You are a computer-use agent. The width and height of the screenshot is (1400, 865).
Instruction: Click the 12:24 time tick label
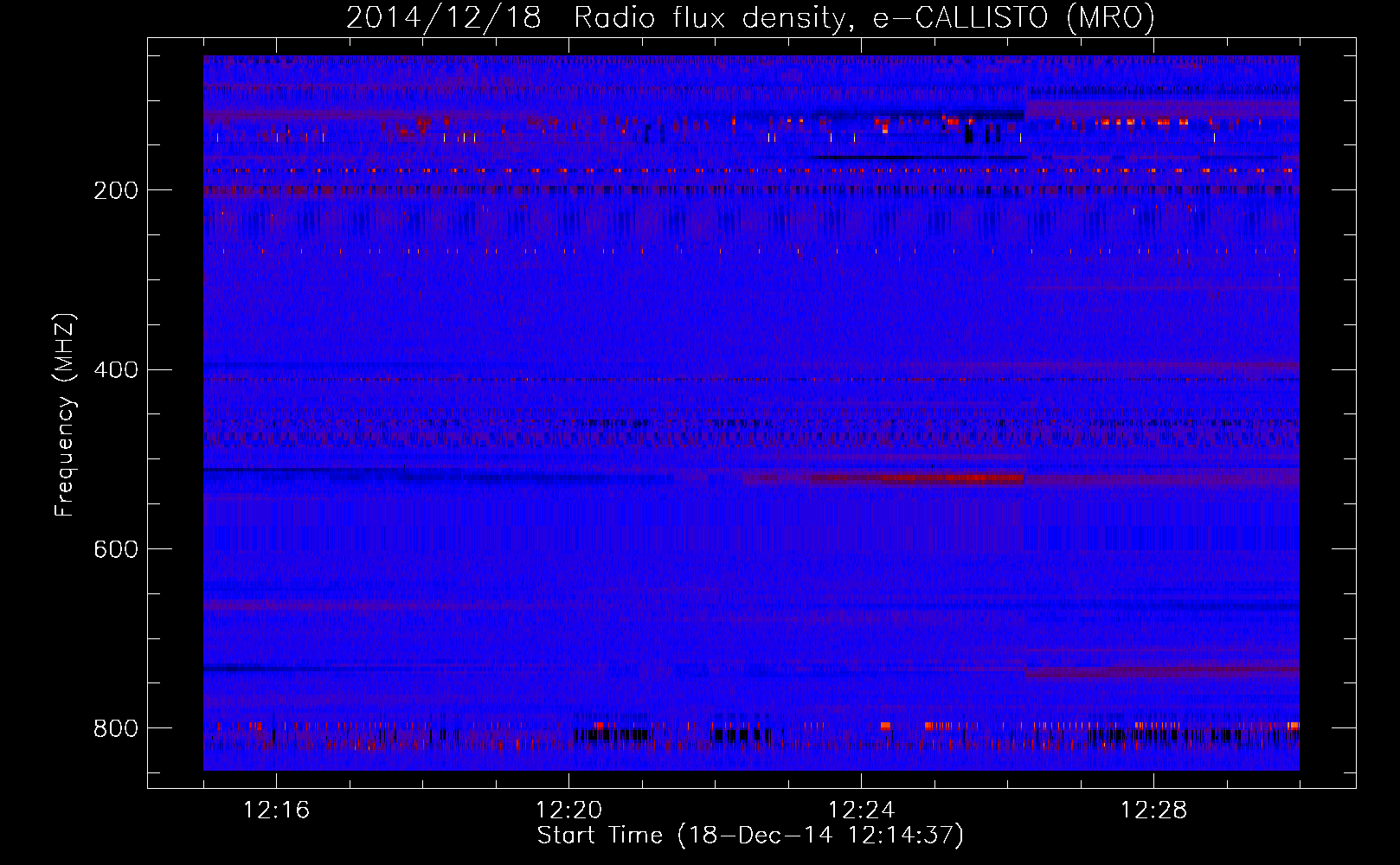click(862, 811)
